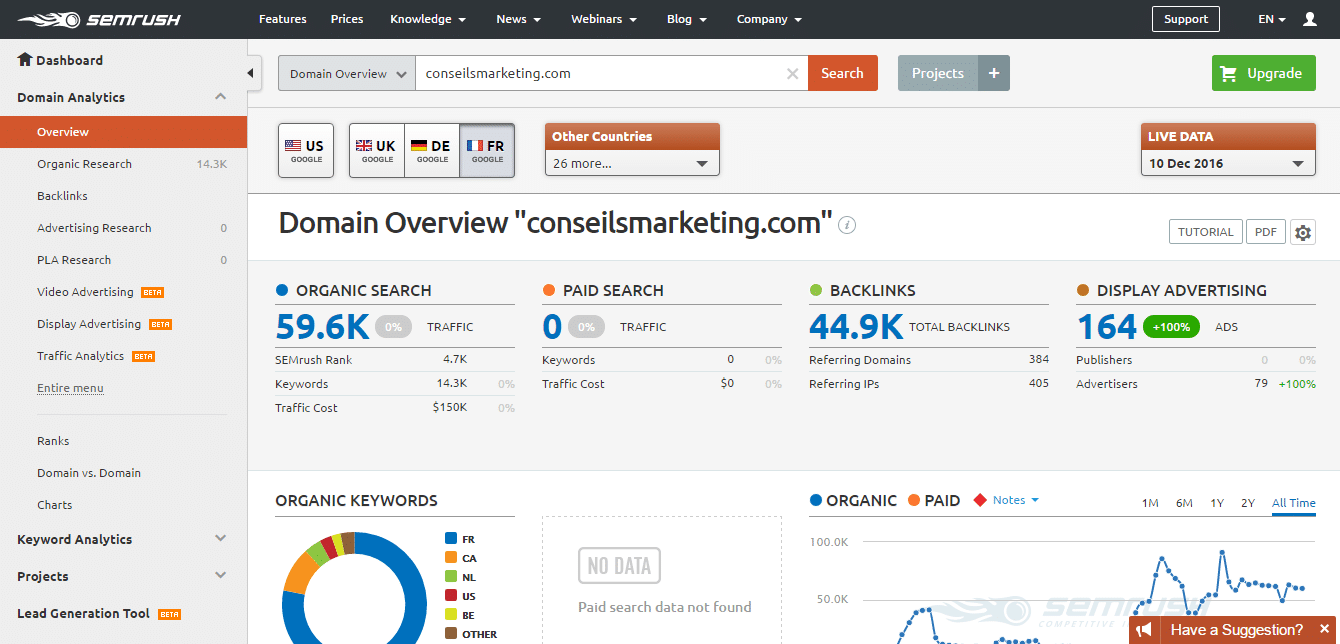Image resolution: width=1340 pixels, height=644 pixels.
Task: Open the Company menu
Action: (769, 19)
